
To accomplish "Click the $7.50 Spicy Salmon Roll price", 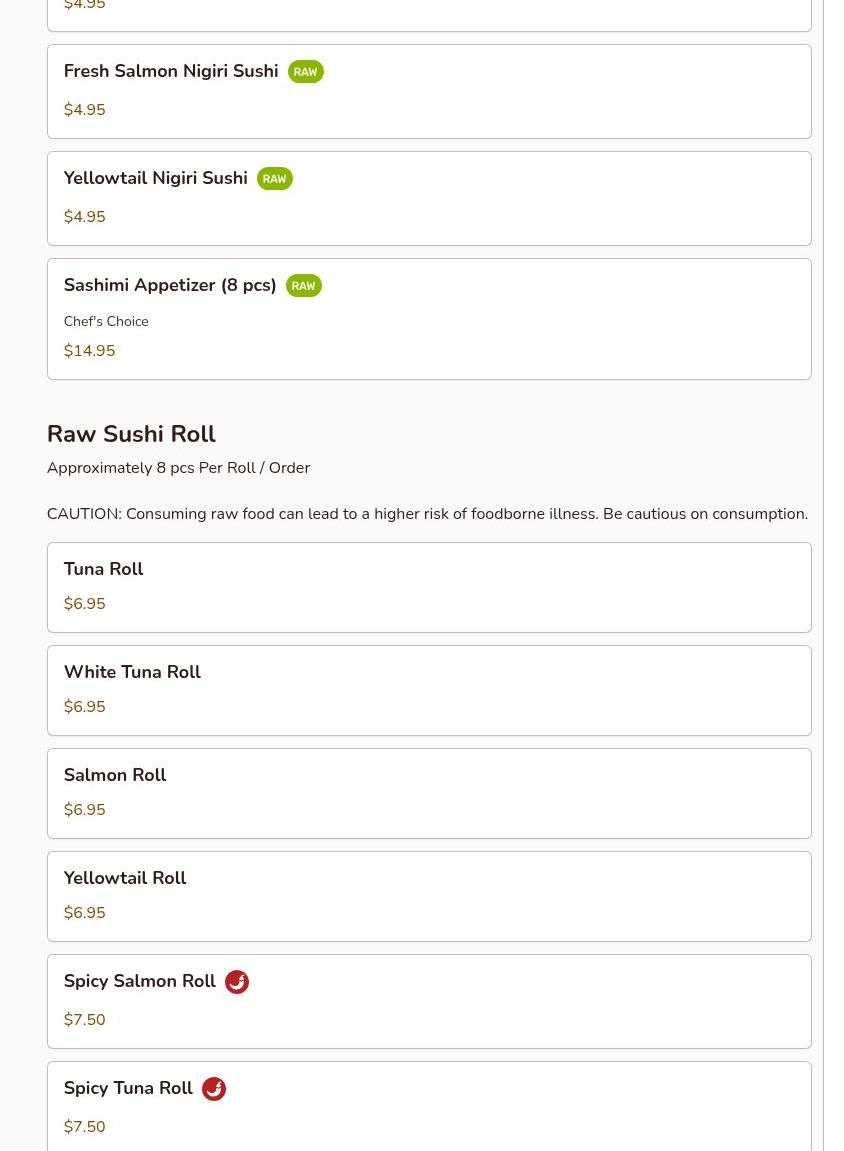I will pos(84,1020).
